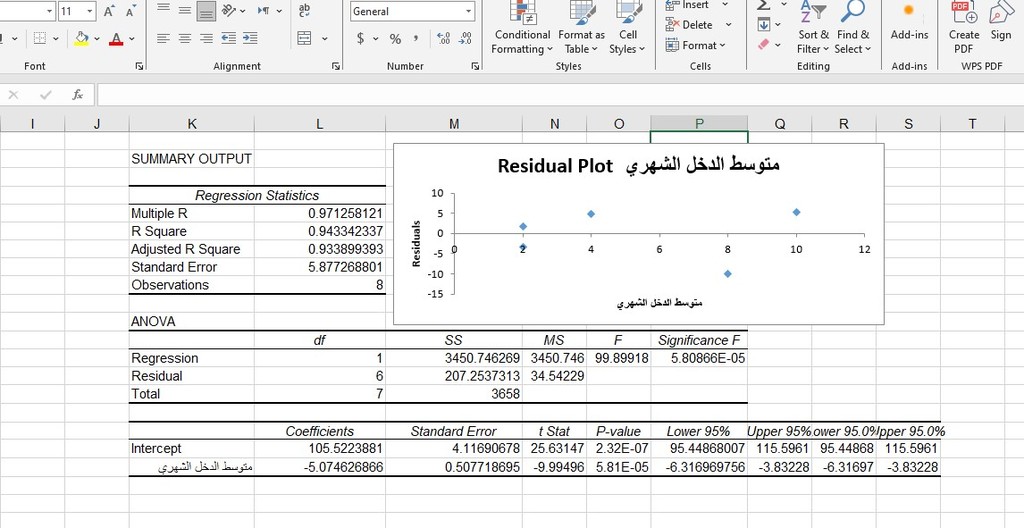Click the Increase Font Size icon
This screenshot has height=528, width=1024.
coord(110,11)
